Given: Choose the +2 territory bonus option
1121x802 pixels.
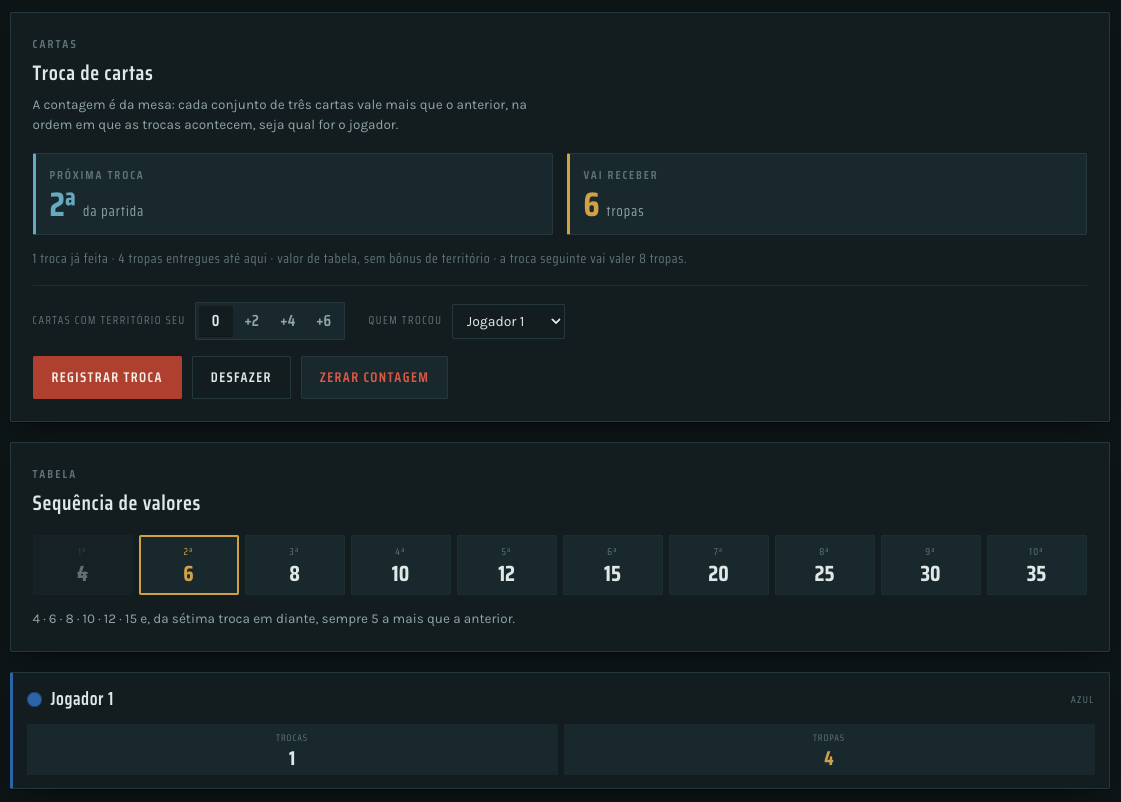Looking at the screenshot, I should (x=252, y=321).
